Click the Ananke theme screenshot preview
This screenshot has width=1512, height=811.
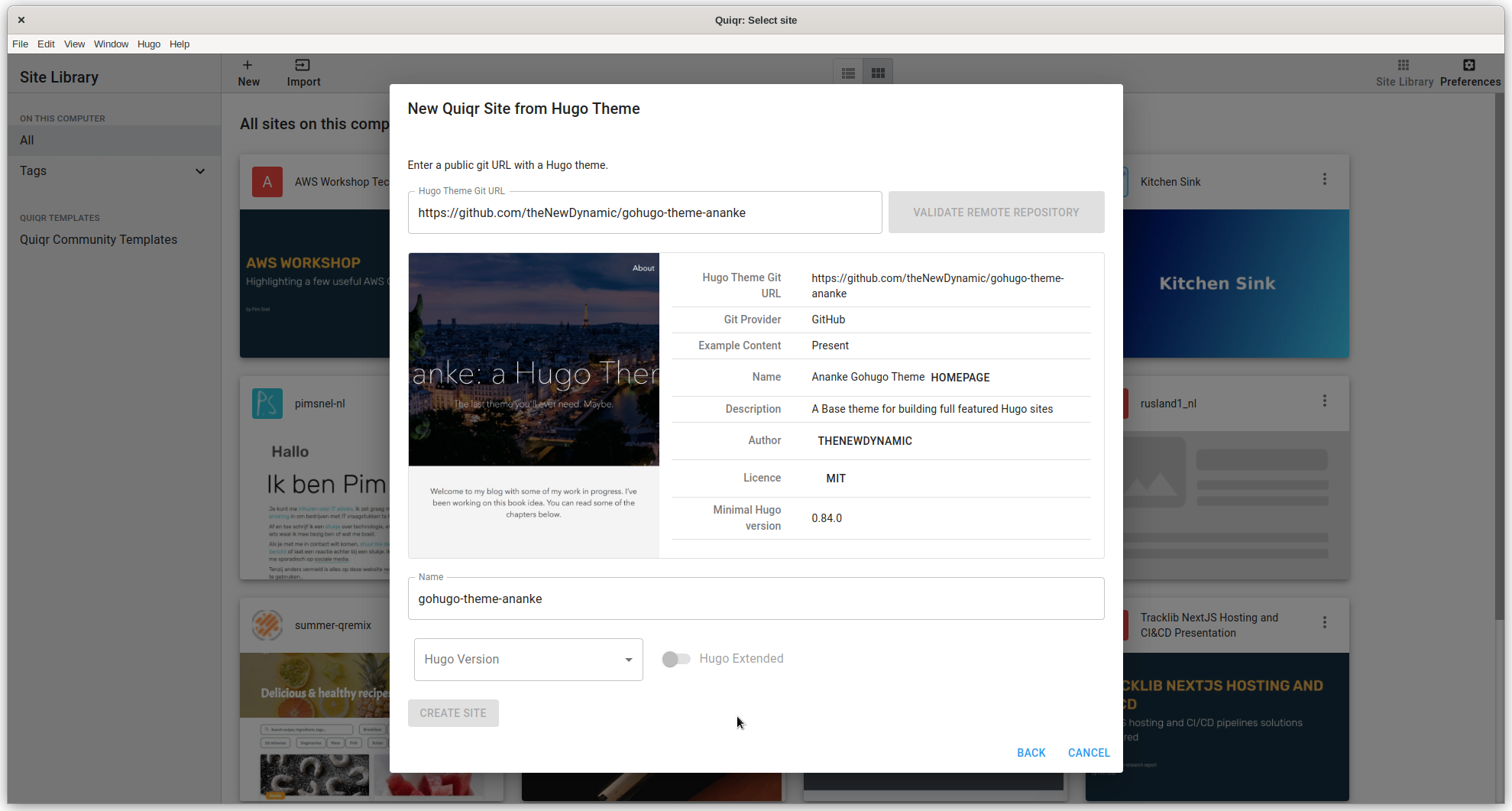(533, 405)
